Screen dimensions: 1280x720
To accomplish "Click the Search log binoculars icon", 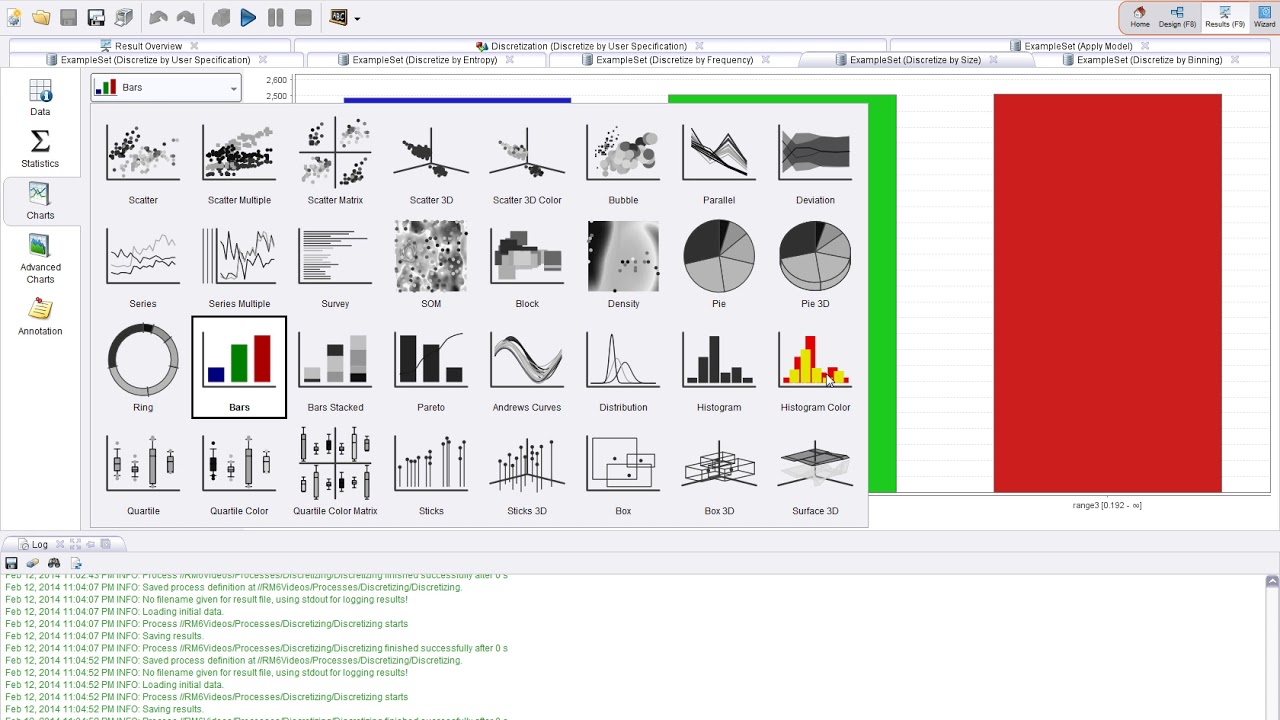I will (54, 563).
